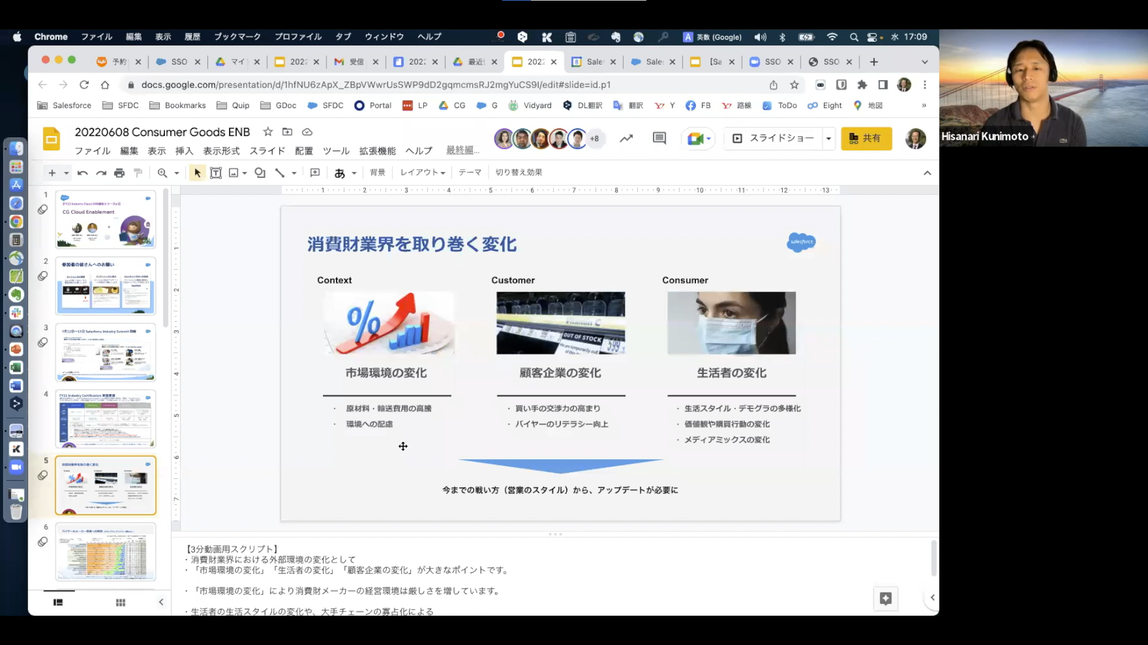Image resolution: width=1148 pixels, height=645 pixels.
Task: Open the レイアウト layout dropdown
Action: (x=422, y=173)
